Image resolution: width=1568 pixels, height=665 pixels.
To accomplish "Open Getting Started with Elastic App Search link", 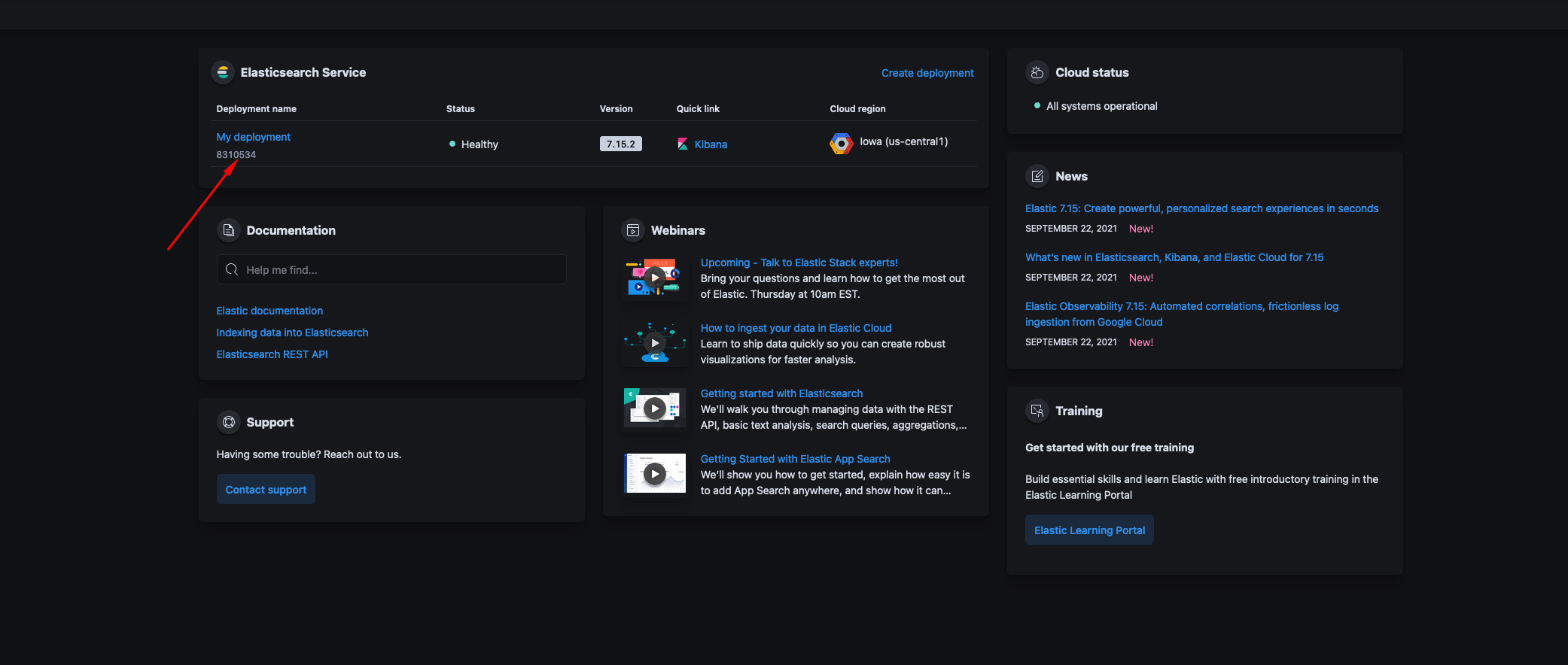I will [x=795, y=459].
